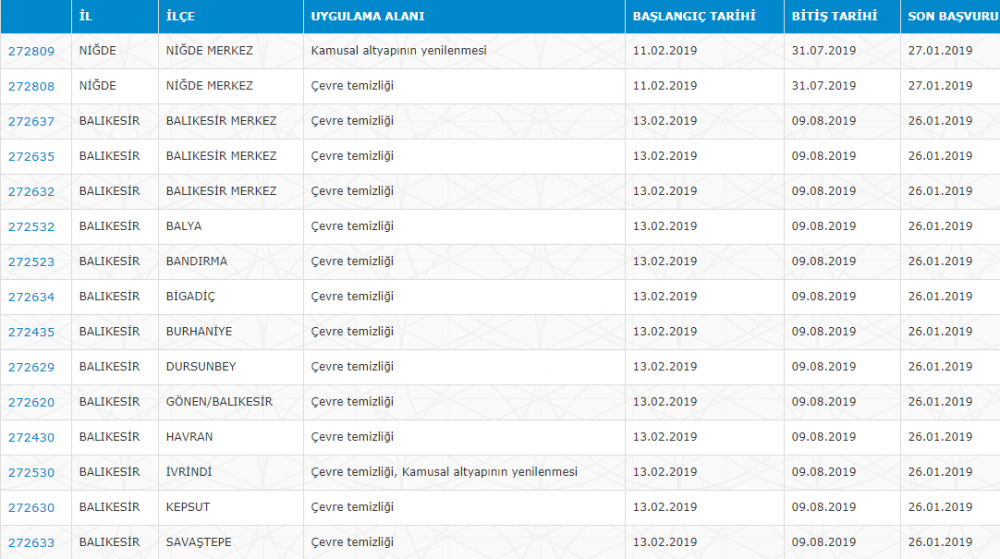1000x559 pixels.
Task: Open the İvrindi listing 272530
Action: pos(31,472)
